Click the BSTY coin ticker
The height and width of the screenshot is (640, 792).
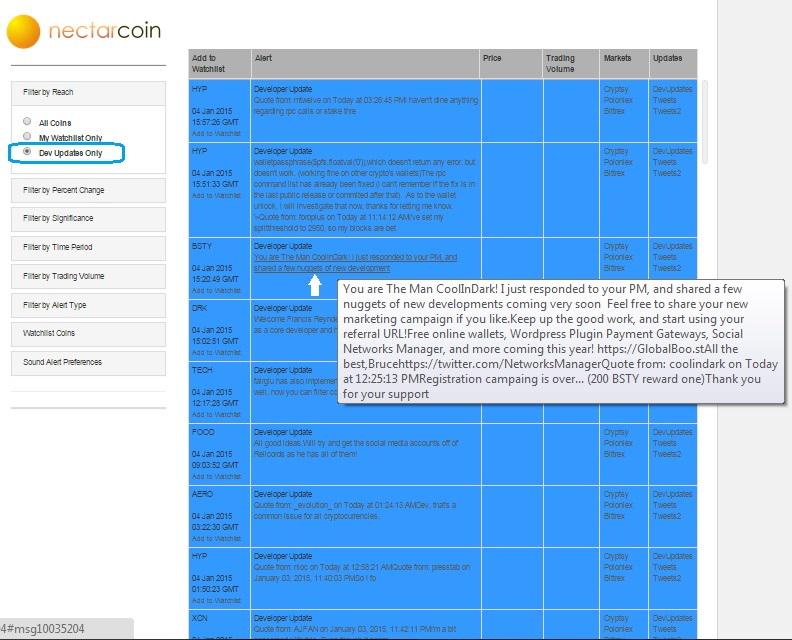click(202, 247)
